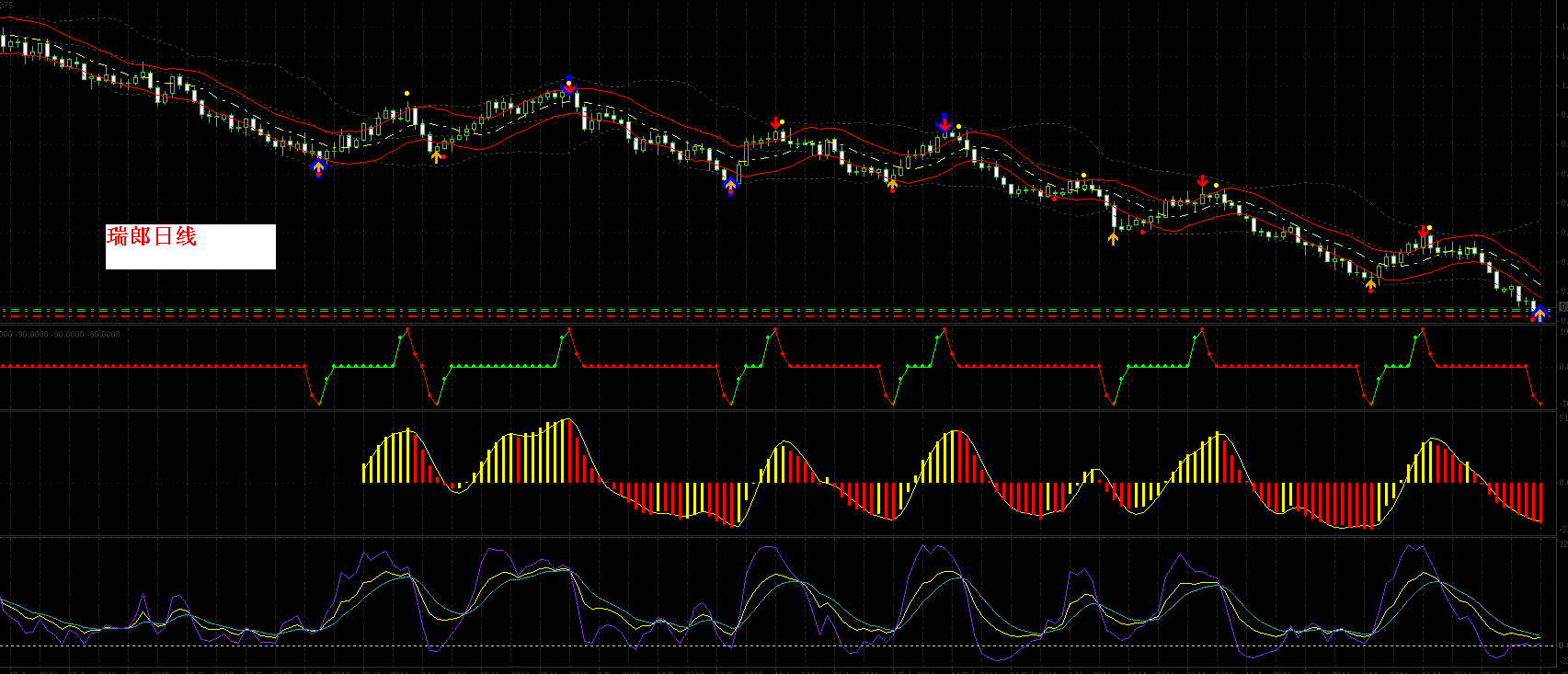This screenshot has width=1568, height=674.
Task: Click the -90.0000 indicator values label
Action: tap(61, 335)
